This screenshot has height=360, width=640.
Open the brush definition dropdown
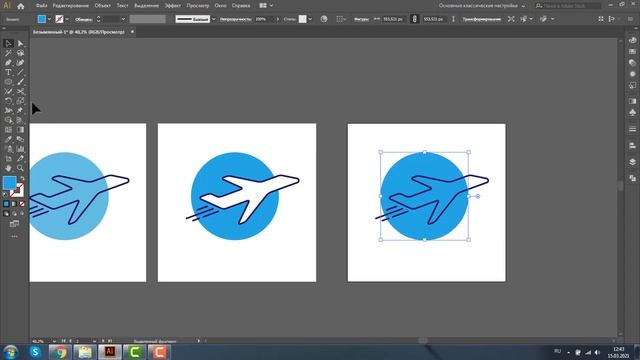point(213,19)
